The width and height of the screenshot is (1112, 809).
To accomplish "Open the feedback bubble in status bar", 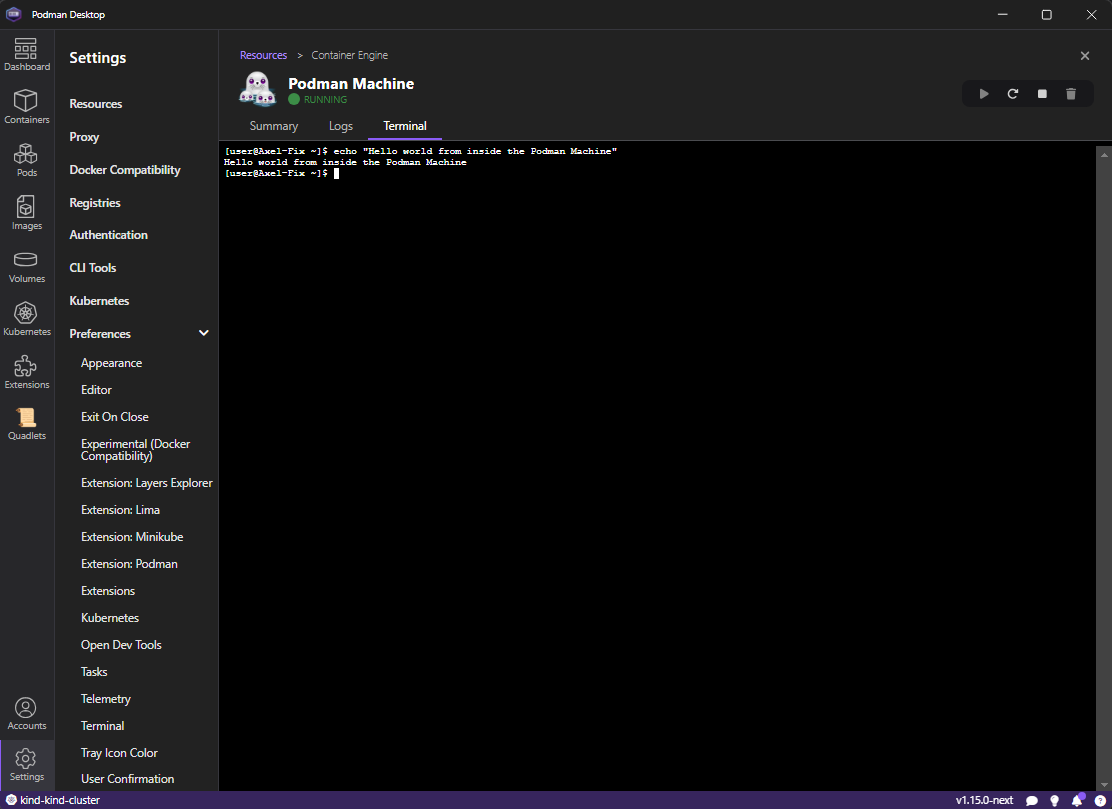I will point(1032,800).
